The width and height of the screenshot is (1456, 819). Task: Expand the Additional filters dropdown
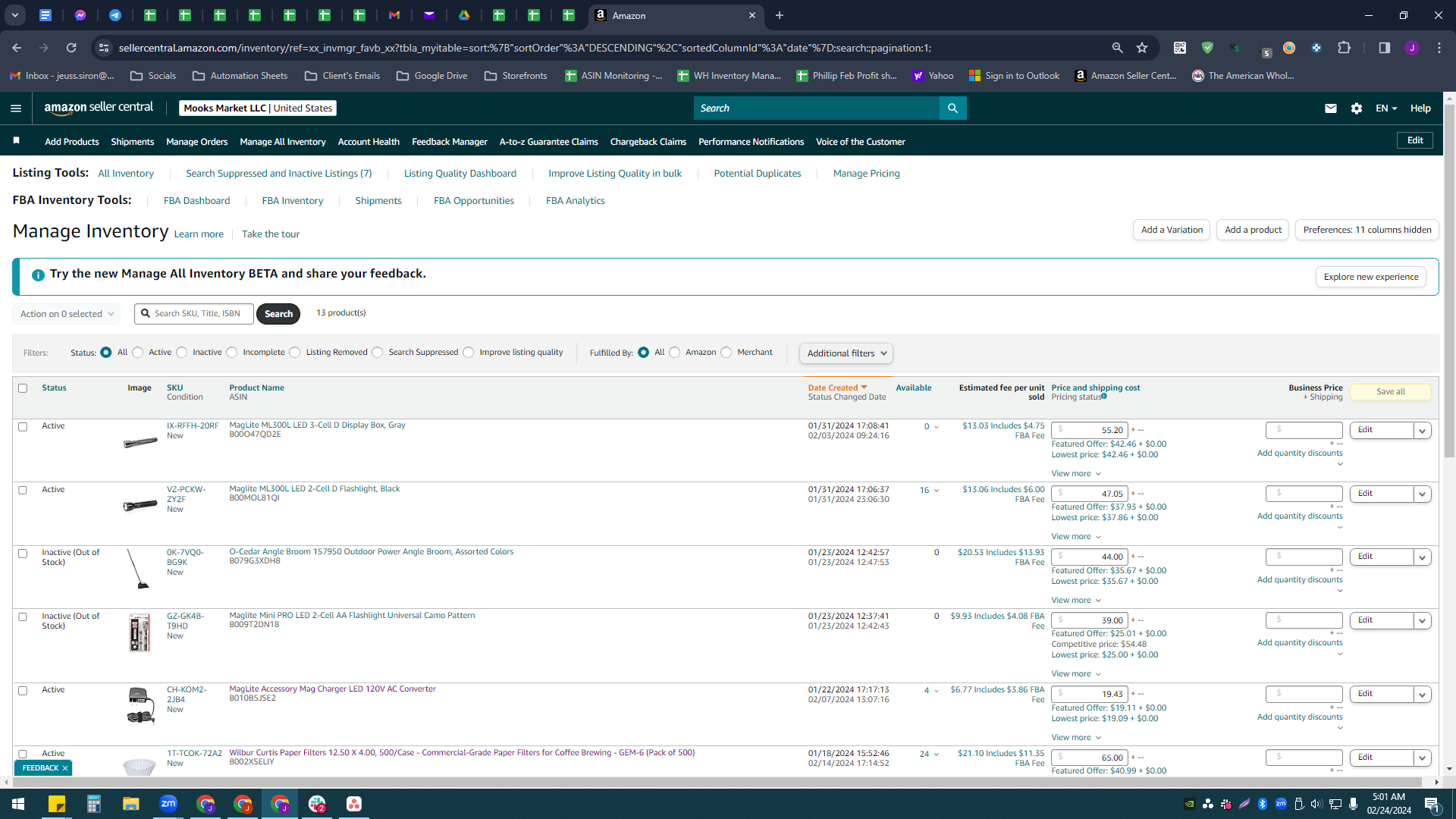click(x=846, y=353)
